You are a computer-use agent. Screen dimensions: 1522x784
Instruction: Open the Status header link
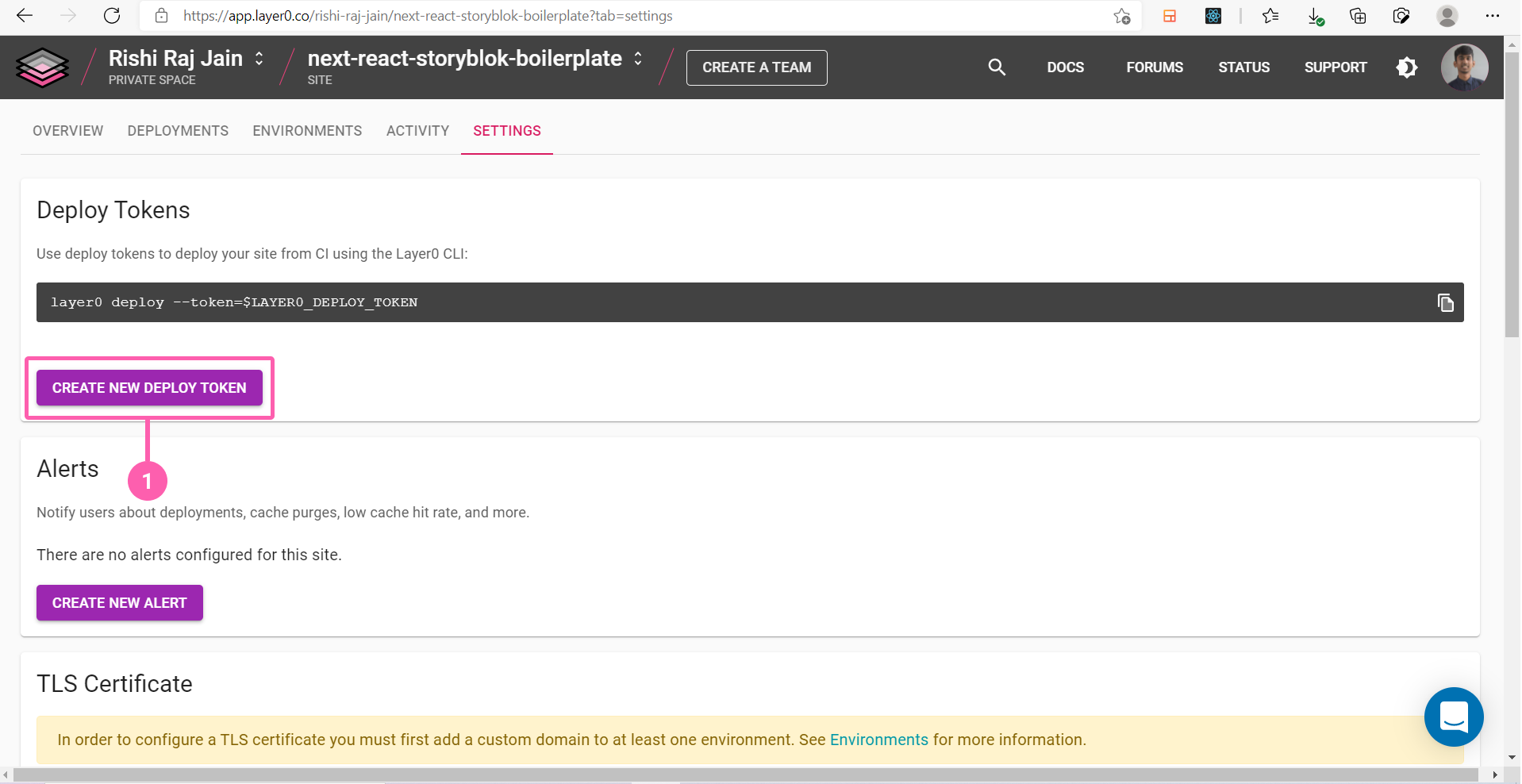[1243, 67]
